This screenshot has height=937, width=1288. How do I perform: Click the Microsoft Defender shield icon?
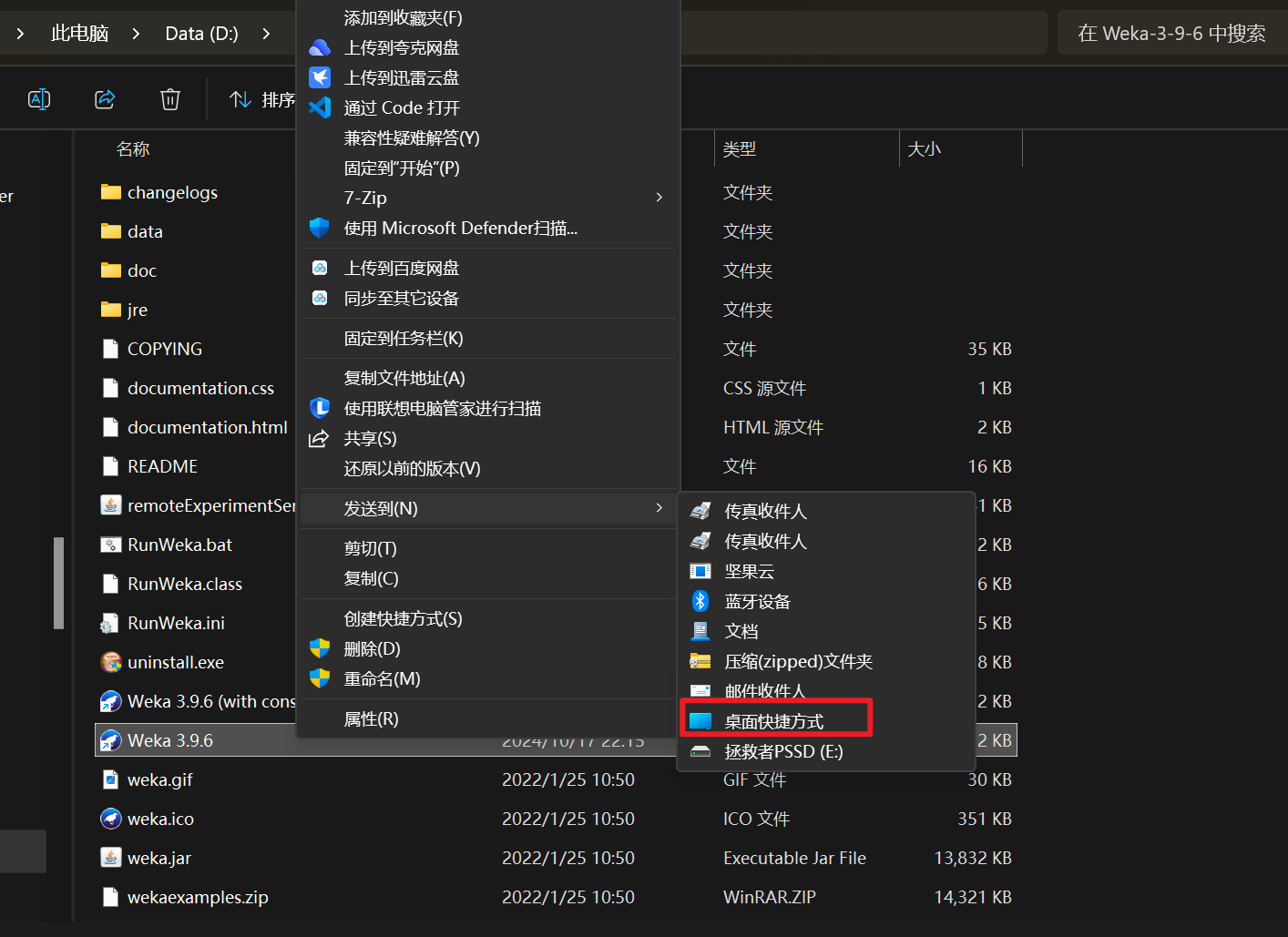click(320, 228)
